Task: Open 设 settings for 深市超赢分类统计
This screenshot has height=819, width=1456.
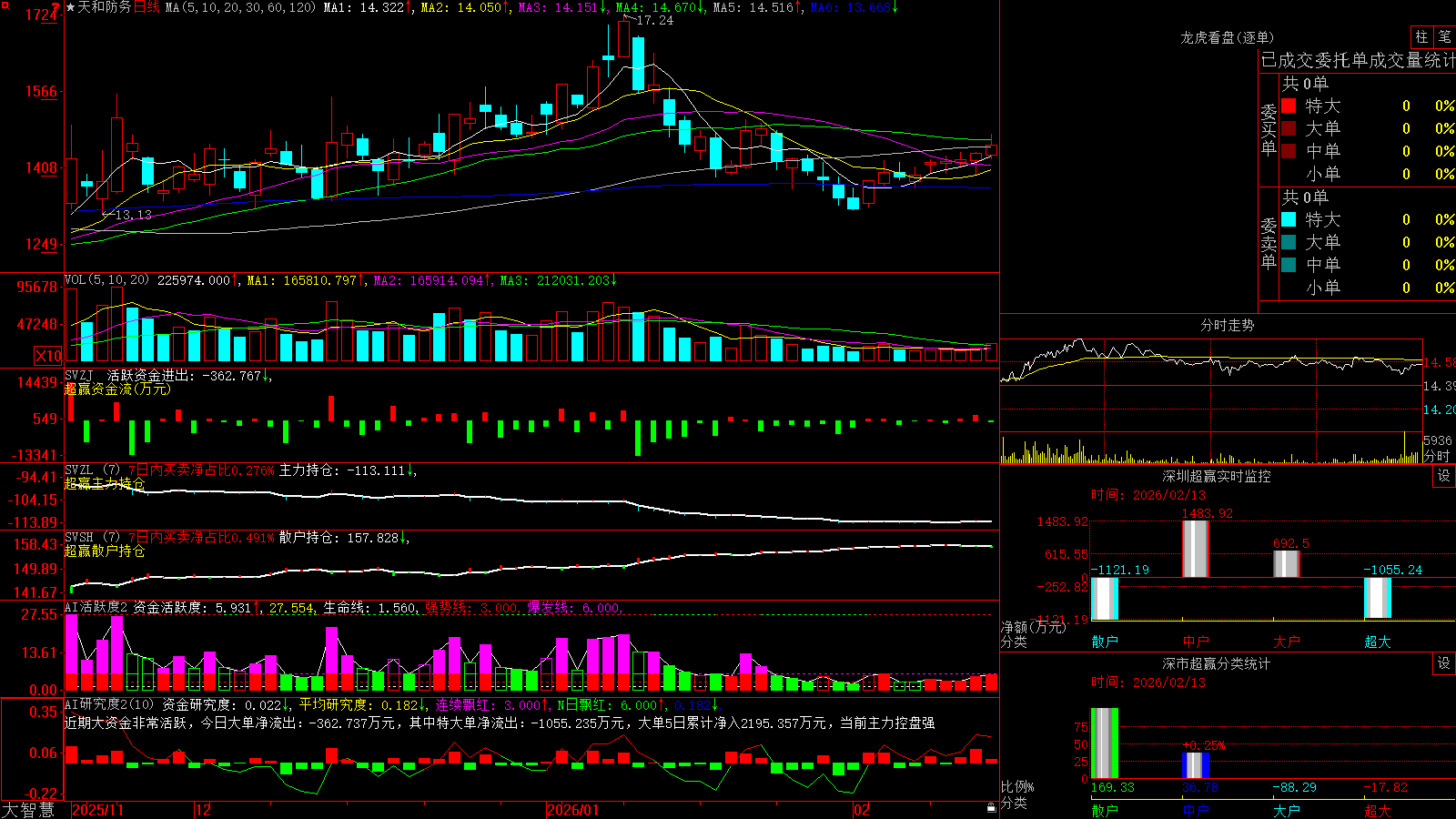Action: (x=1444, y=663)
